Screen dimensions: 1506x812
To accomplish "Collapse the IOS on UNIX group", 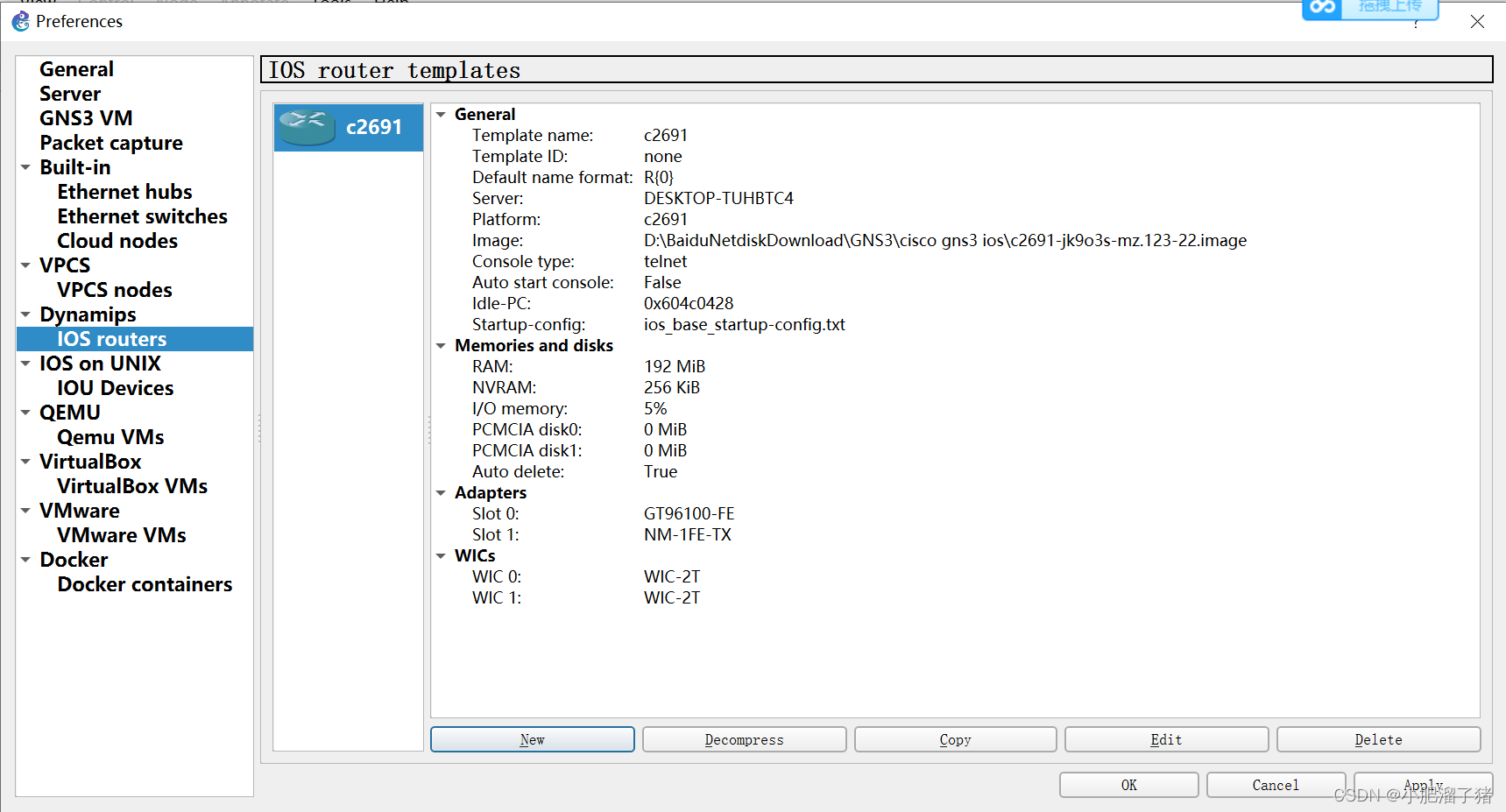I will 25,364.
